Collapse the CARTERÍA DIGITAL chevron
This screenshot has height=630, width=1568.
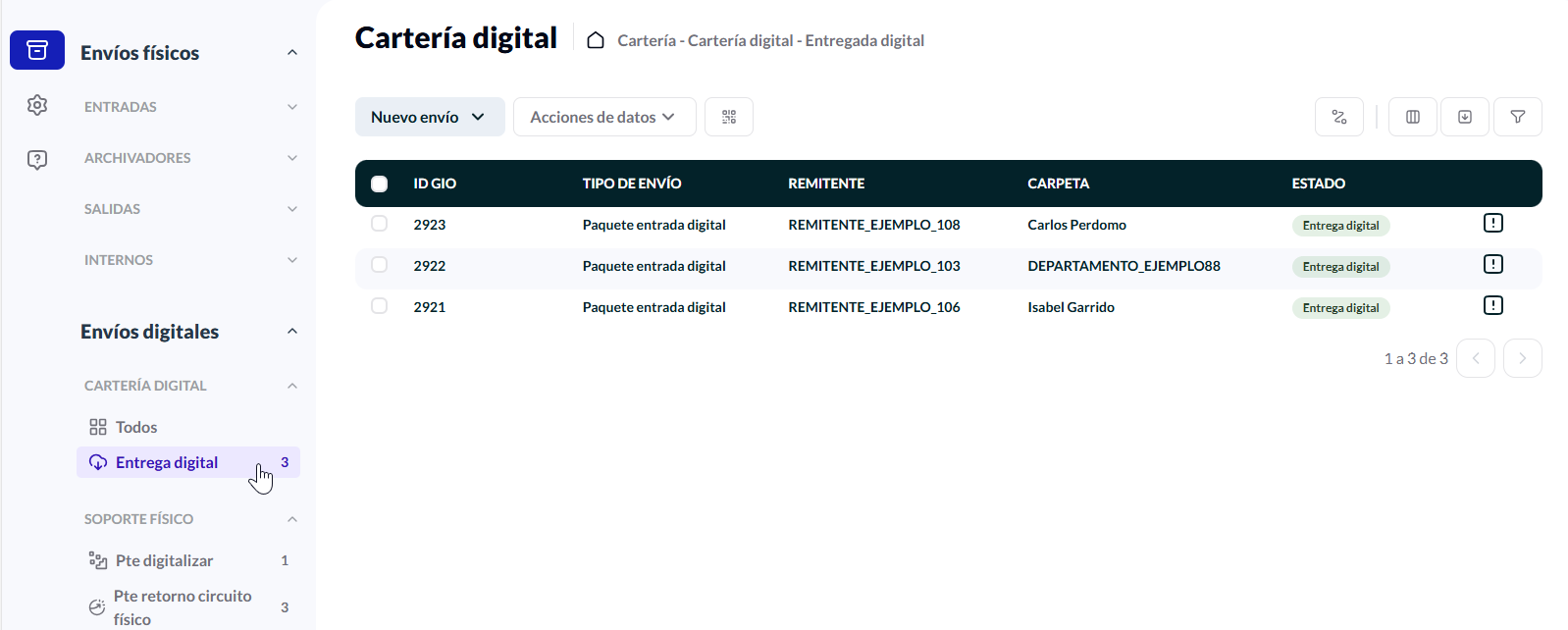[292, 386]
